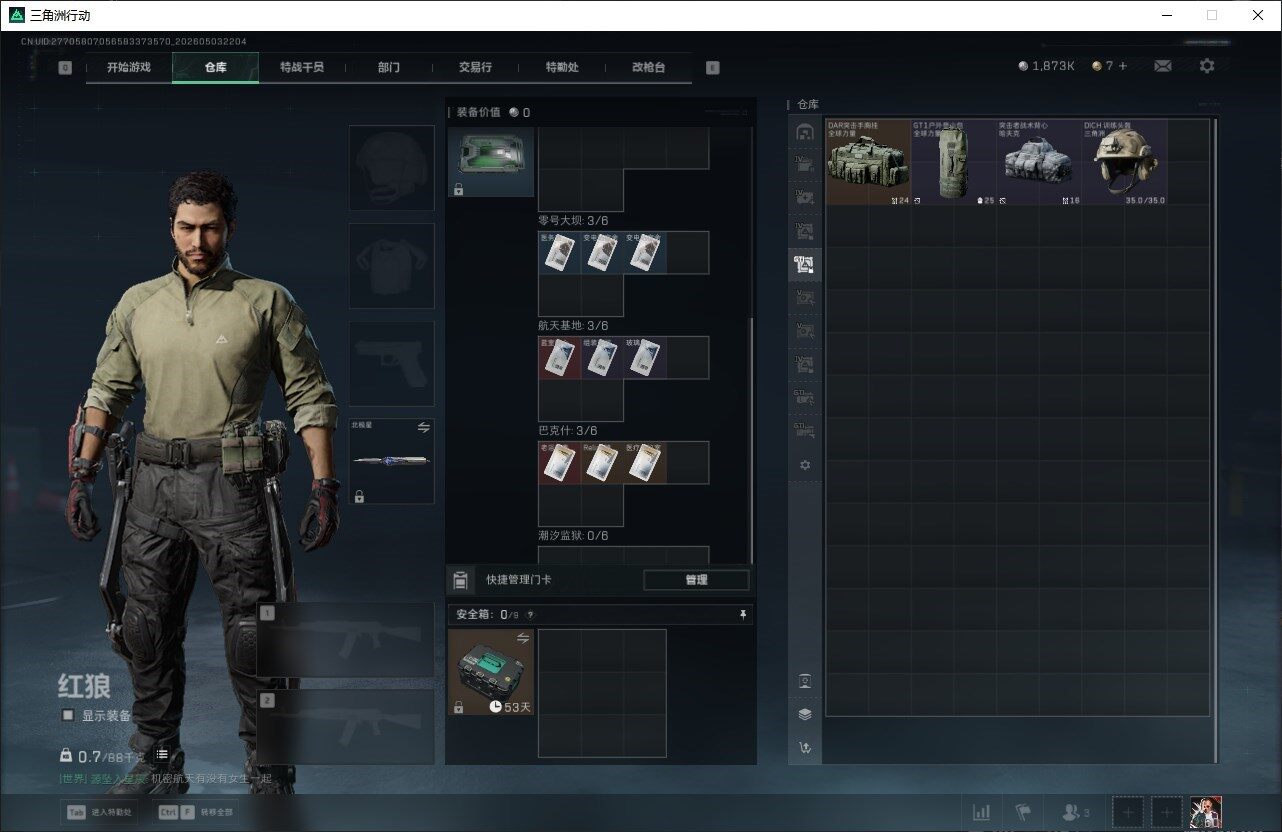Open the main warehouse category icon
The image size is (1282, 832).
click(805, 132)
